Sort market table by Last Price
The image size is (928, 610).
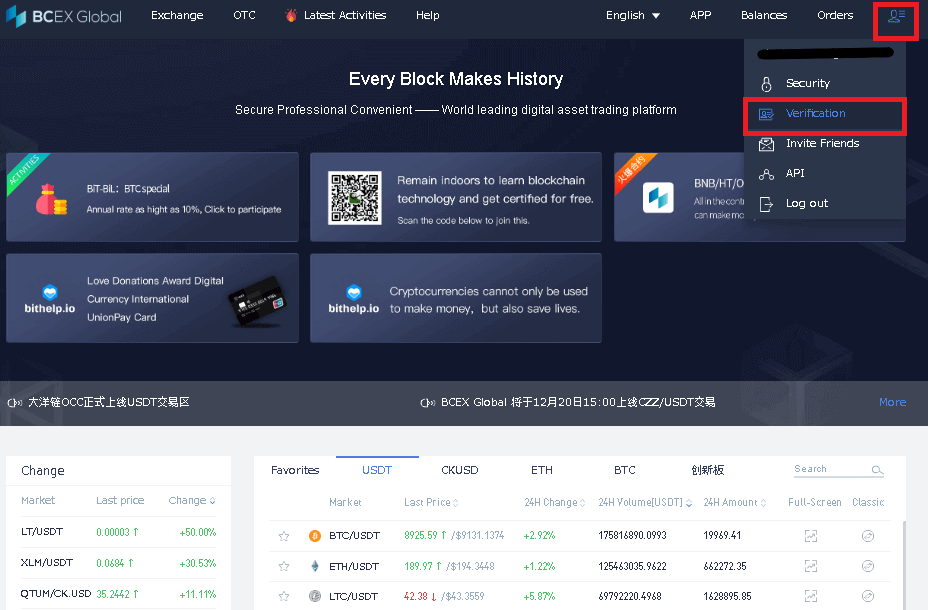(x=431, y=502)
